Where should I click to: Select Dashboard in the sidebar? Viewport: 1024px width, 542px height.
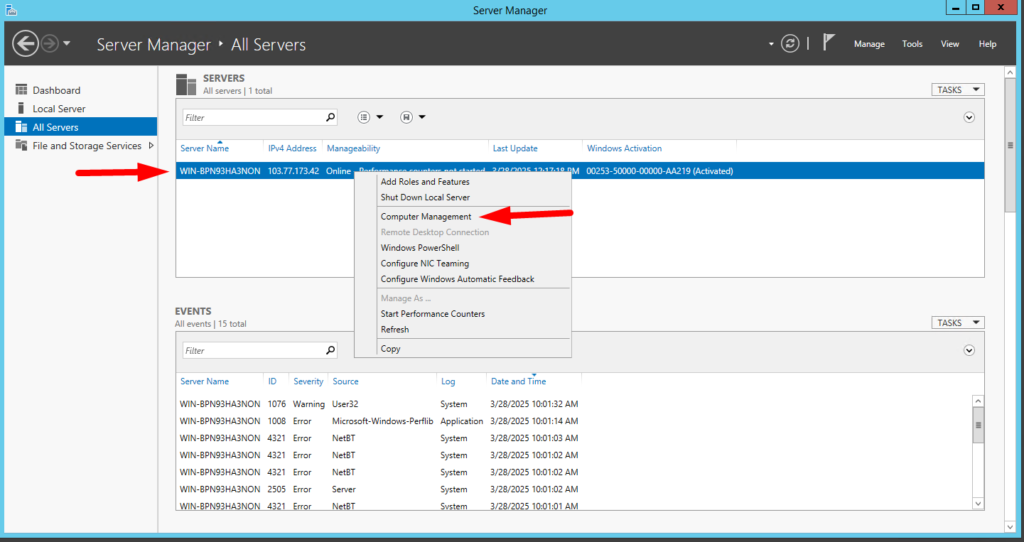coord(56,90)
